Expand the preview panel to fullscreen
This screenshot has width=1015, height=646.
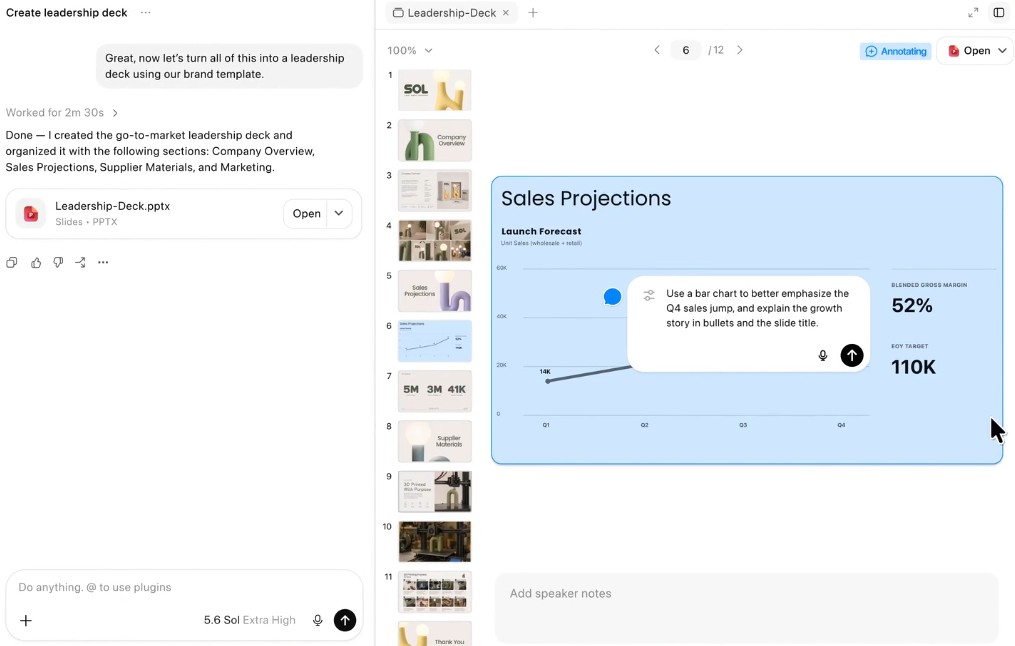tap(973, 12)
